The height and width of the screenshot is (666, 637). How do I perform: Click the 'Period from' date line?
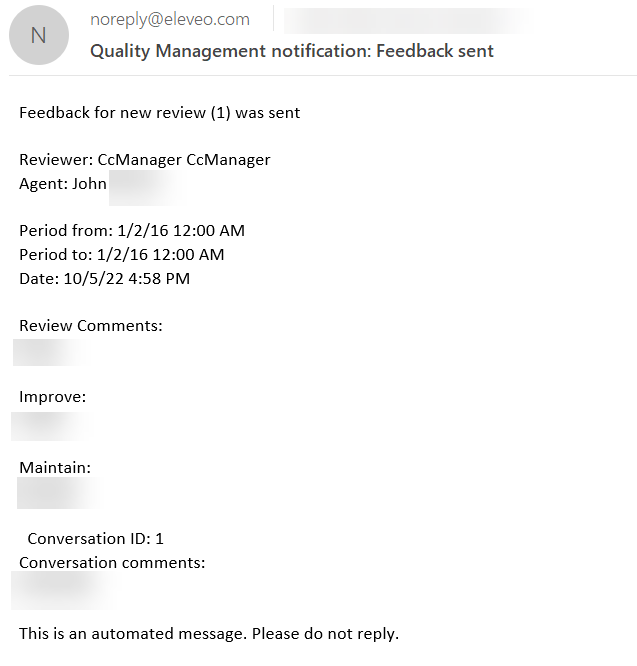click(131, 230)
